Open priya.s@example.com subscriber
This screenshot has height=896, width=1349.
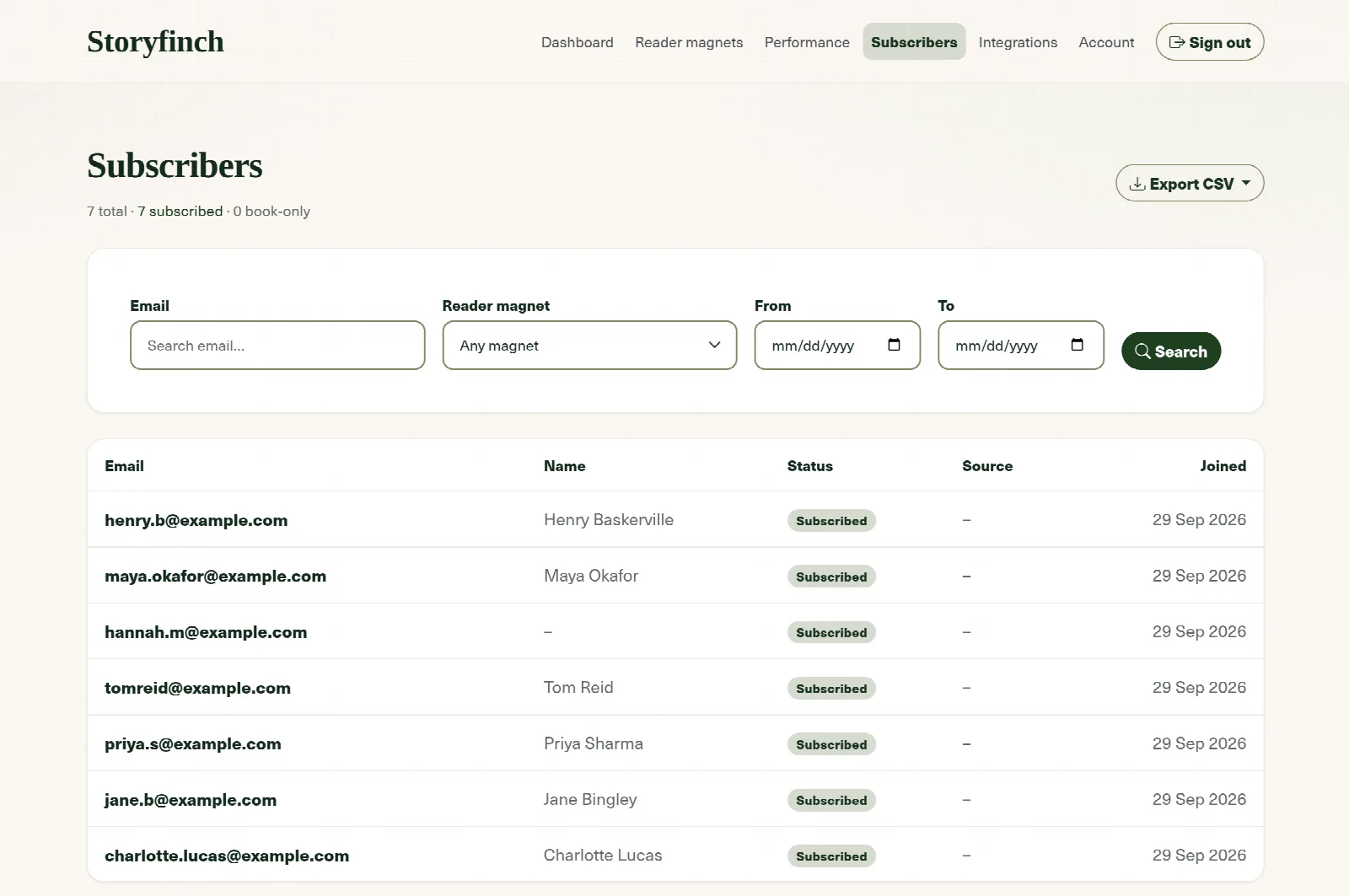click(x=193, y=743)
